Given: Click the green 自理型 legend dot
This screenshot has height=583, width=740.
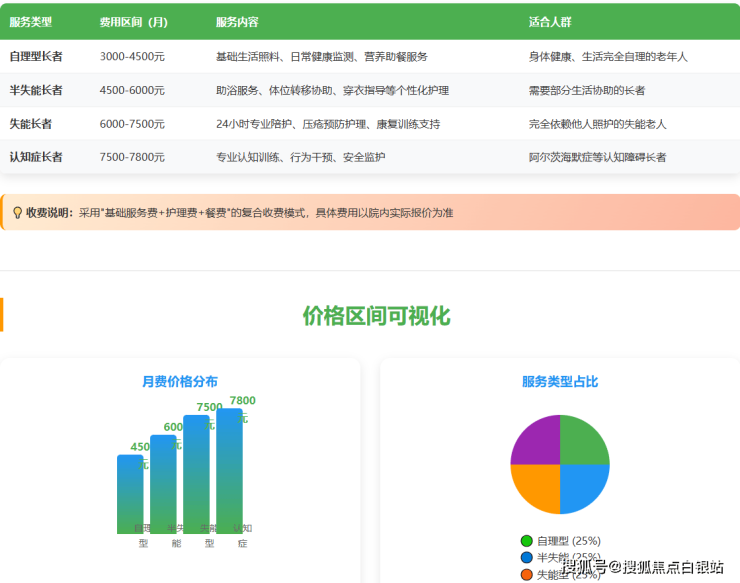Looking at the screenshot, I should tap(527, 541).
